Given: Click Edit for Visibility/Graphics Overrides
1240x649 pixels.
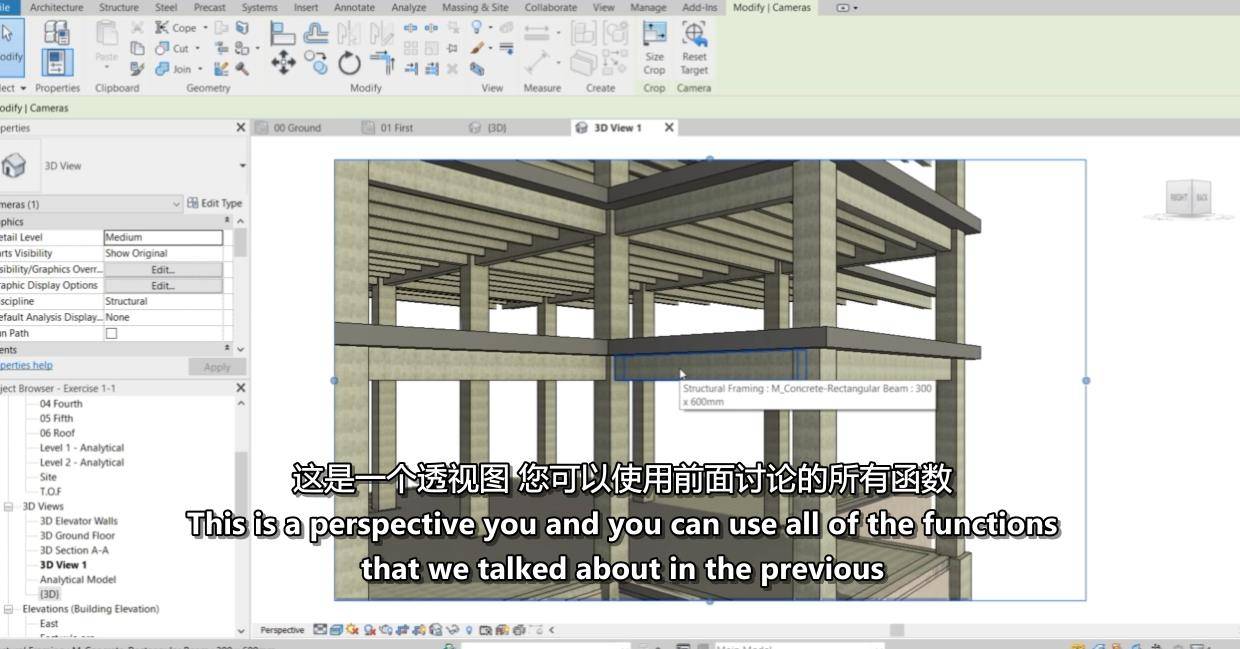Looking at the screenshot, I should point(163,269).
